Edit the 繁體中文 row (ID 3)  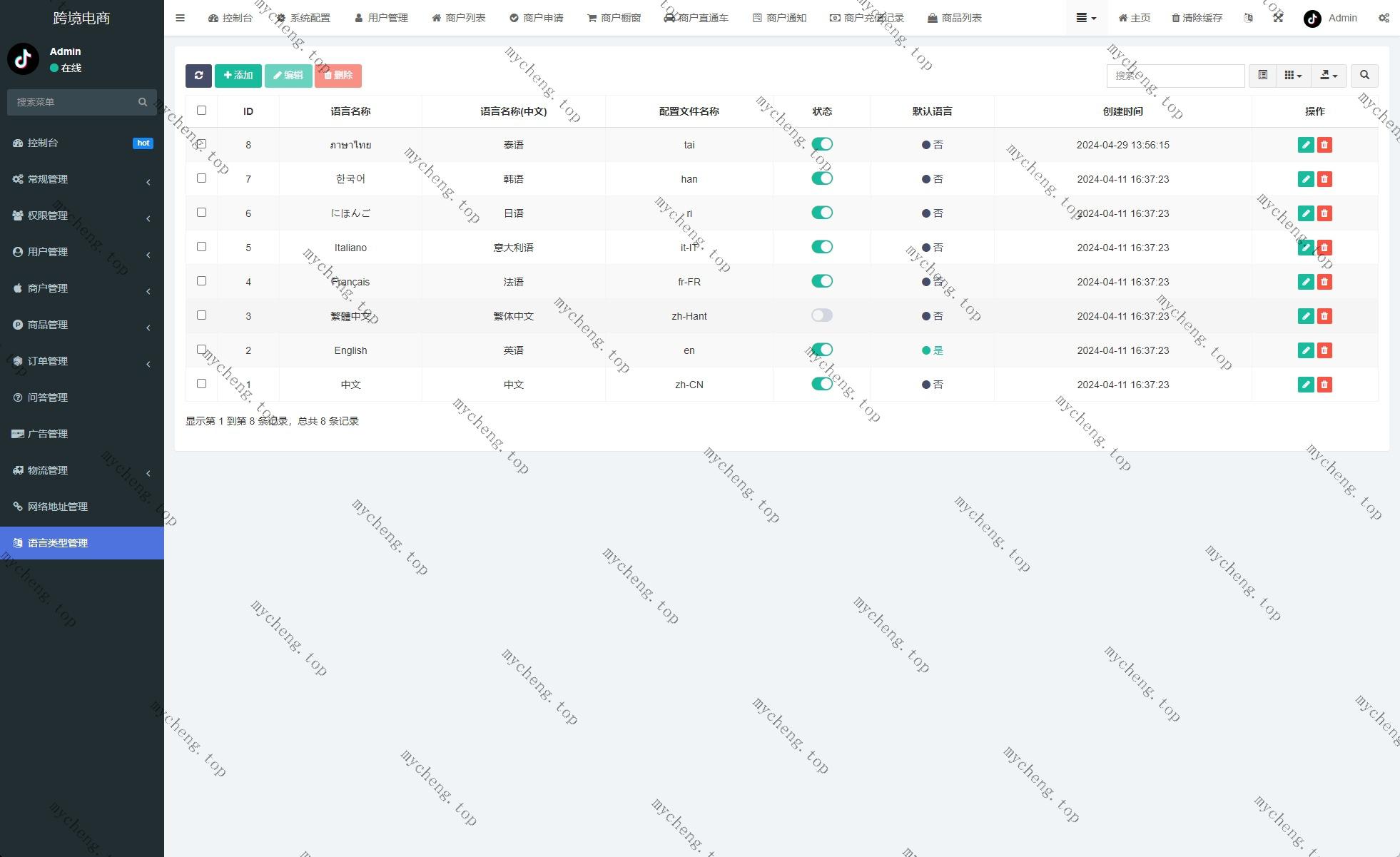pyautogui.click(x=1306, y=316)
